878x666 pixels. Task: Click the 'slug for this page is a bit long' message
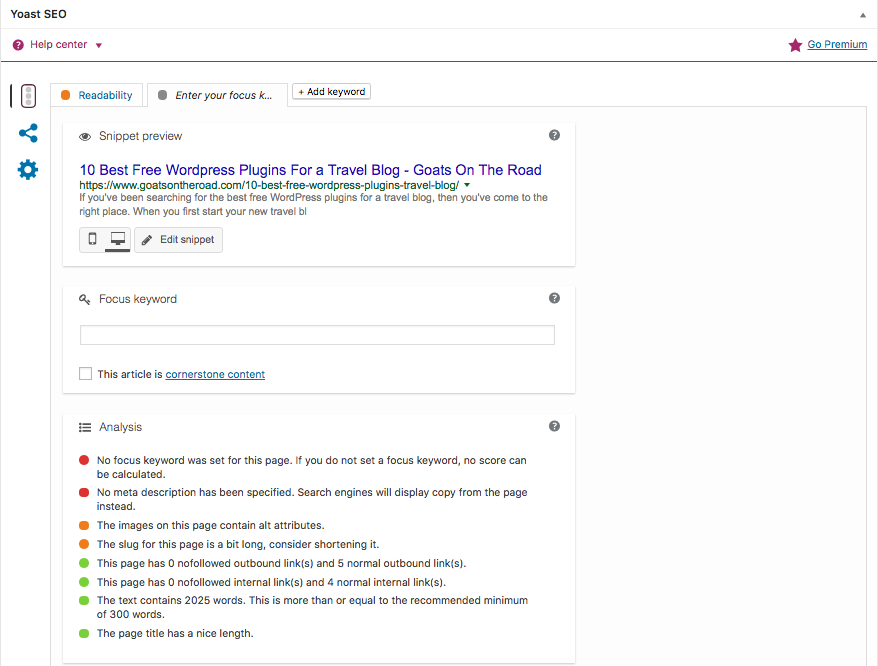click(x=238, y=544)
